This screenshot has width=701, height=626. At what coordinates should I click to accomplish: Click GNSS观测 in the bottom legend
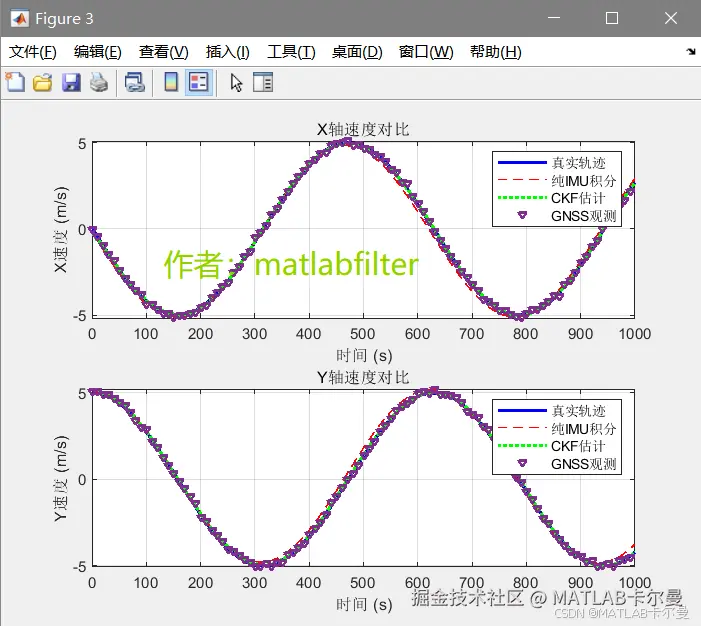click(584, 464)
